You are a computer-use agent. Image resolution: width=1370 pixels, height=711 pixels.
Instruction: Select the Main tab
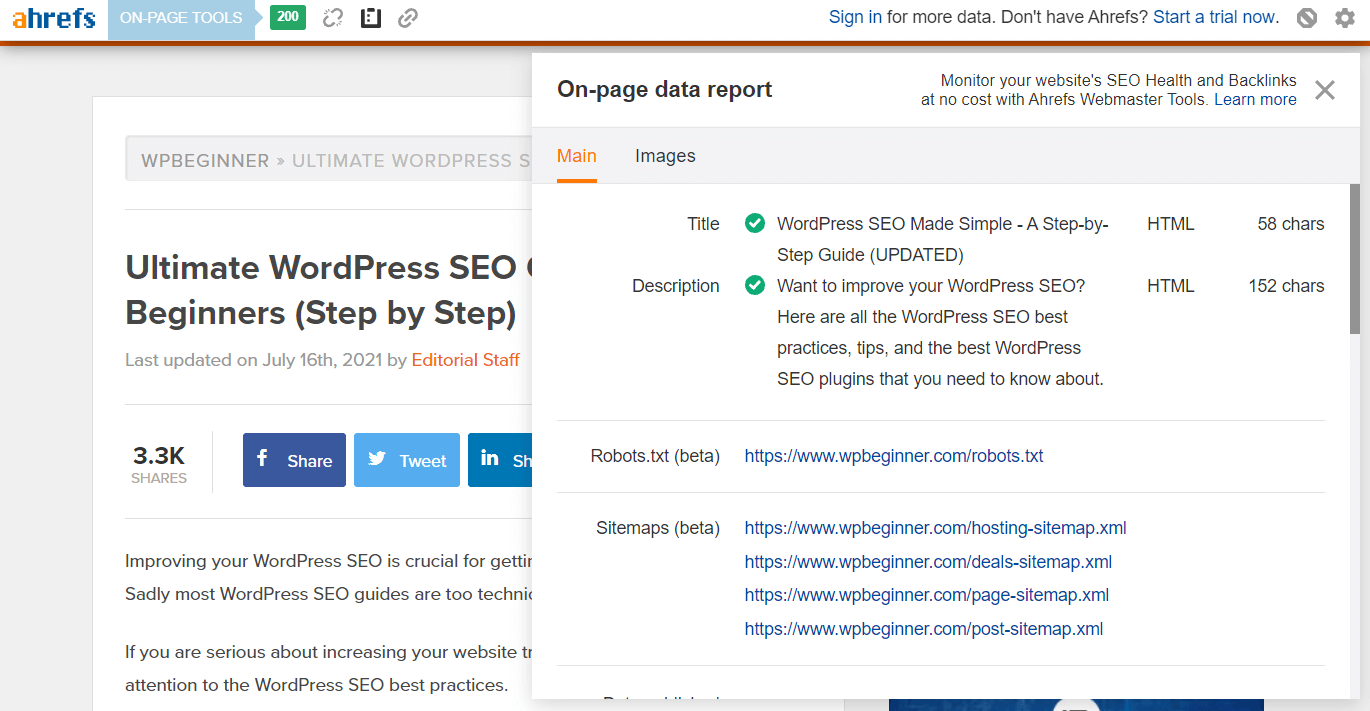coord(576,156)
